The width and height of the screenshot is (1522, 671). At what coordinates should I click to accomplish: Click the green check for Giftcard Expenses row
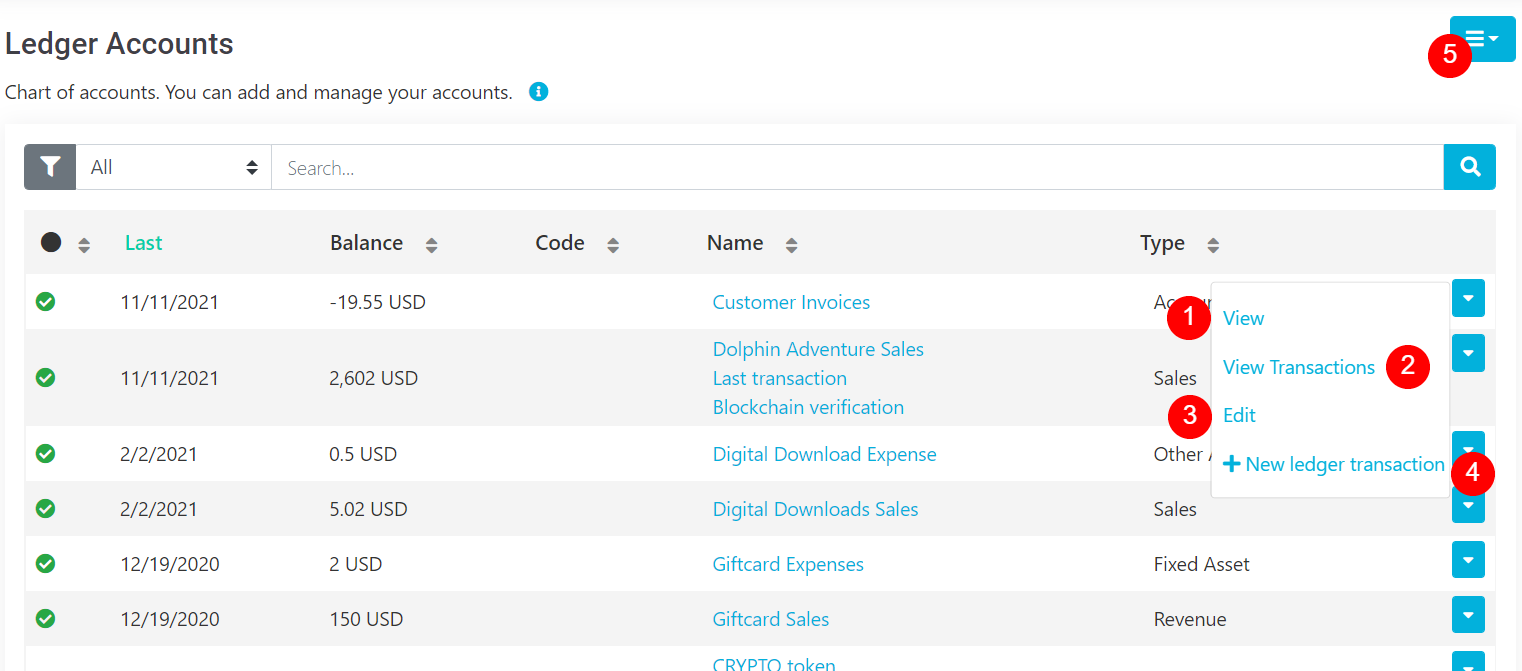click(45, 564)
